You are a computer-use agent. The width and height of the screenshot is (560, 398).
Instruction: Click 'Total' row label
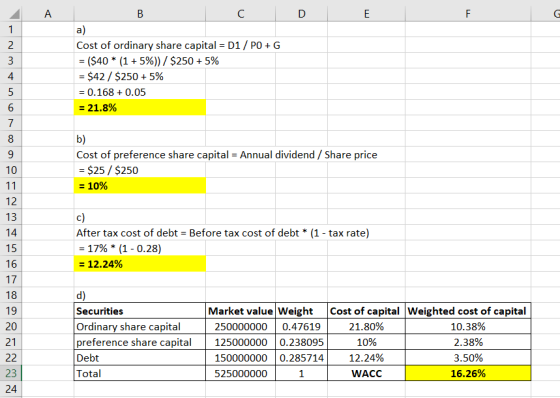140,373
